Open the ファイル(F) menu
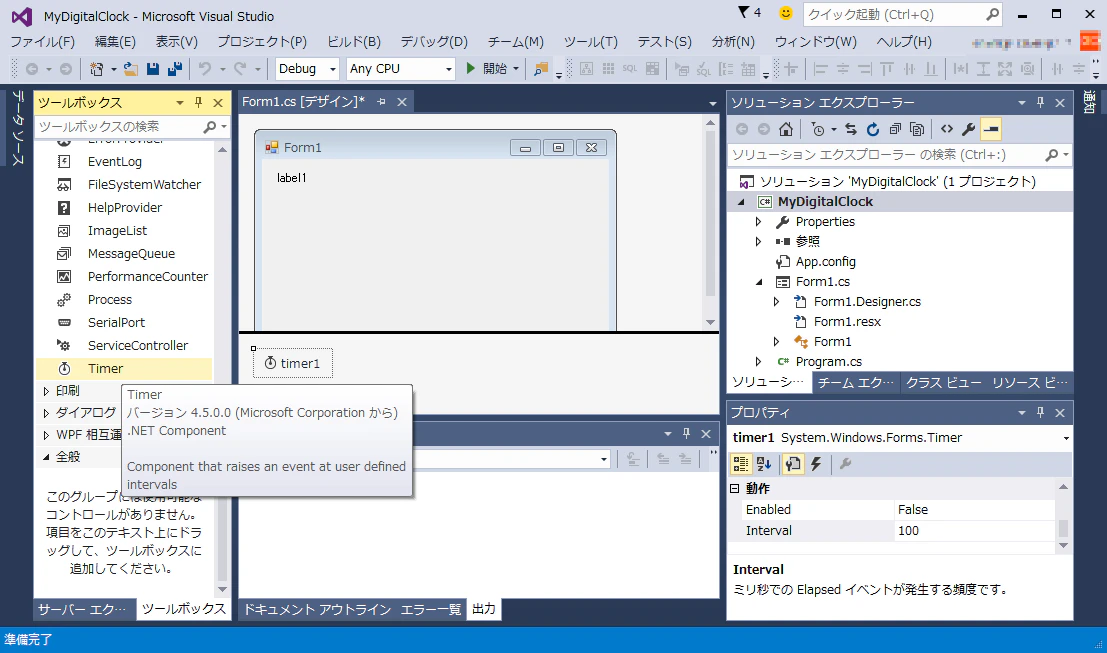This screenshot has width=1107, height=653. coord(42,42)
